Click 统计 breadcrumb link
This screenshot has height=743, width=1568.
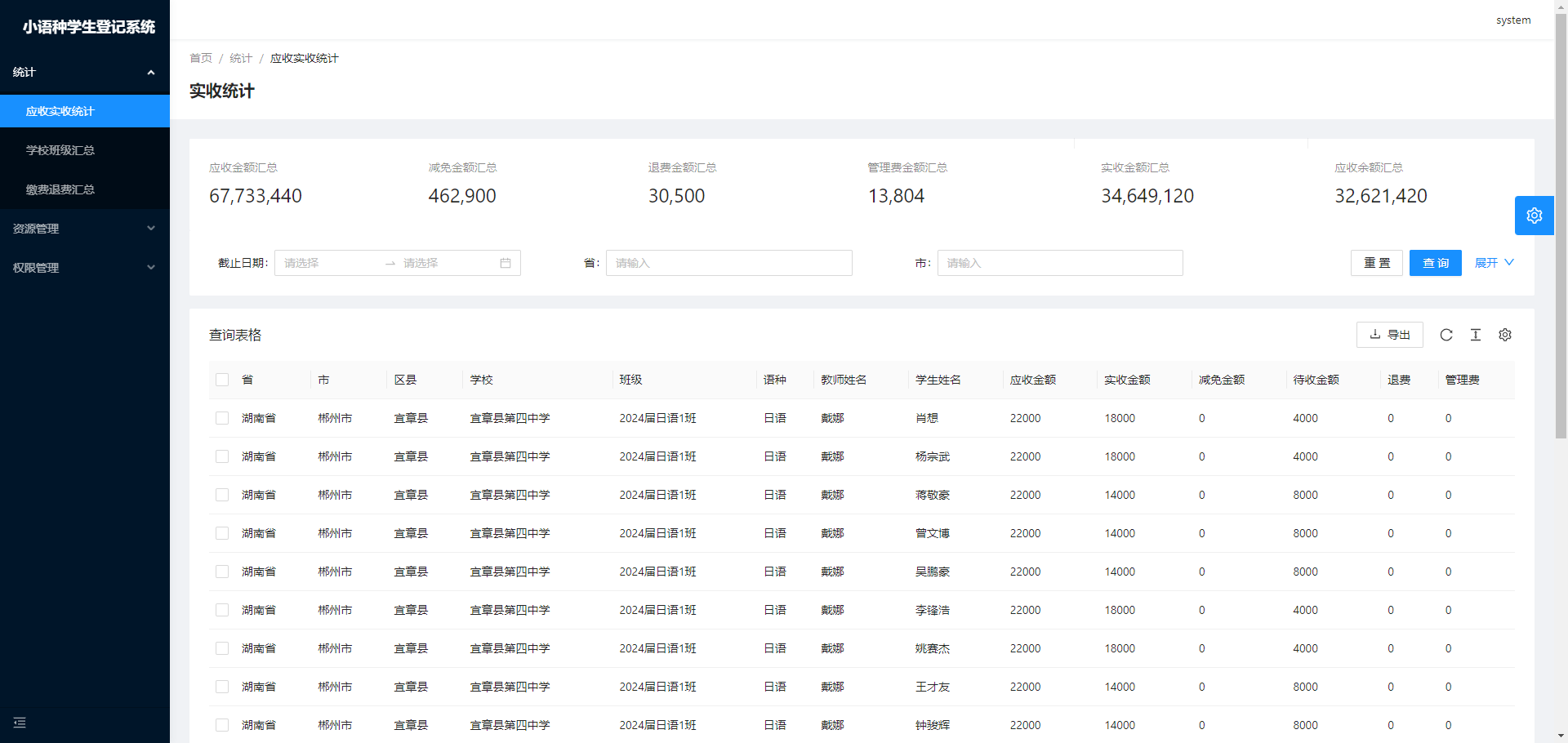click(241, 58)
